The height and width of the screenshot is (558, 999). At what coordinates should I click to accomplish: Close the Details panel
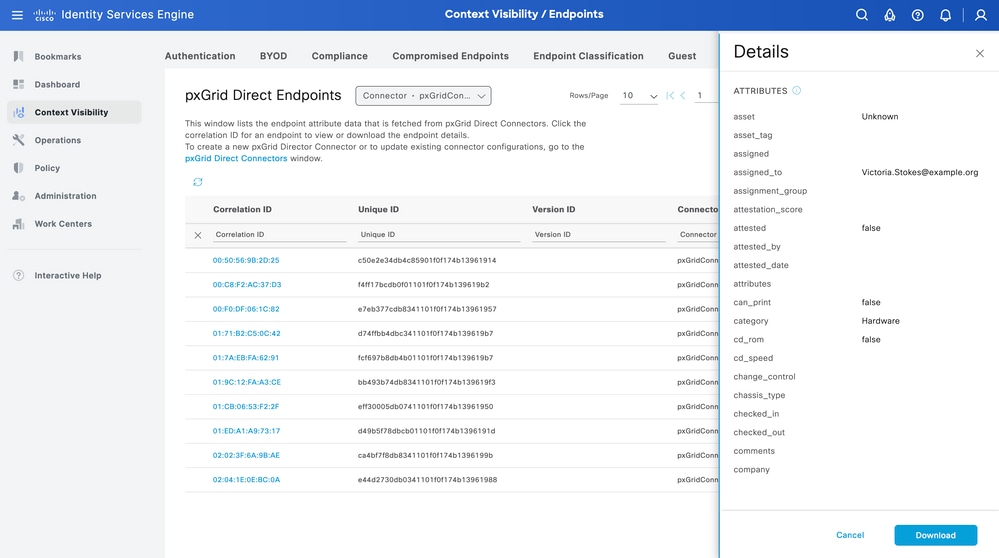click(980, 54)
